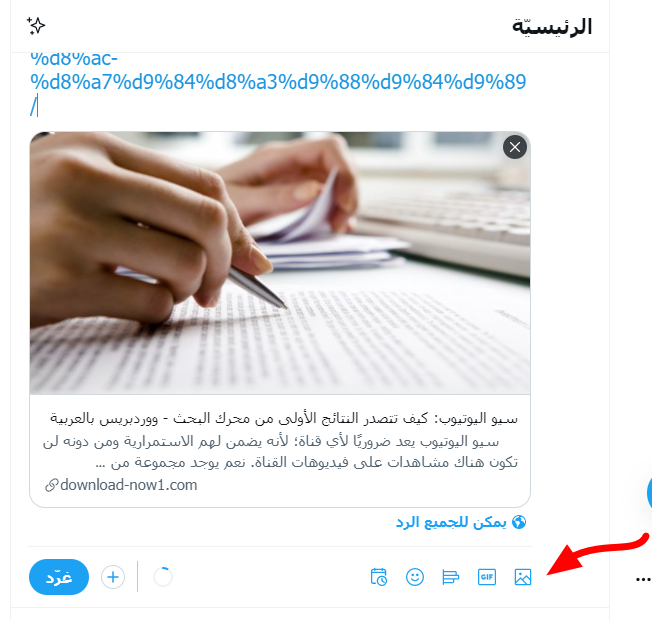Image resolution: width=652 pixels, height=620 pixels.
Task: Click the character count progress circle
Action: coord(163,577)
